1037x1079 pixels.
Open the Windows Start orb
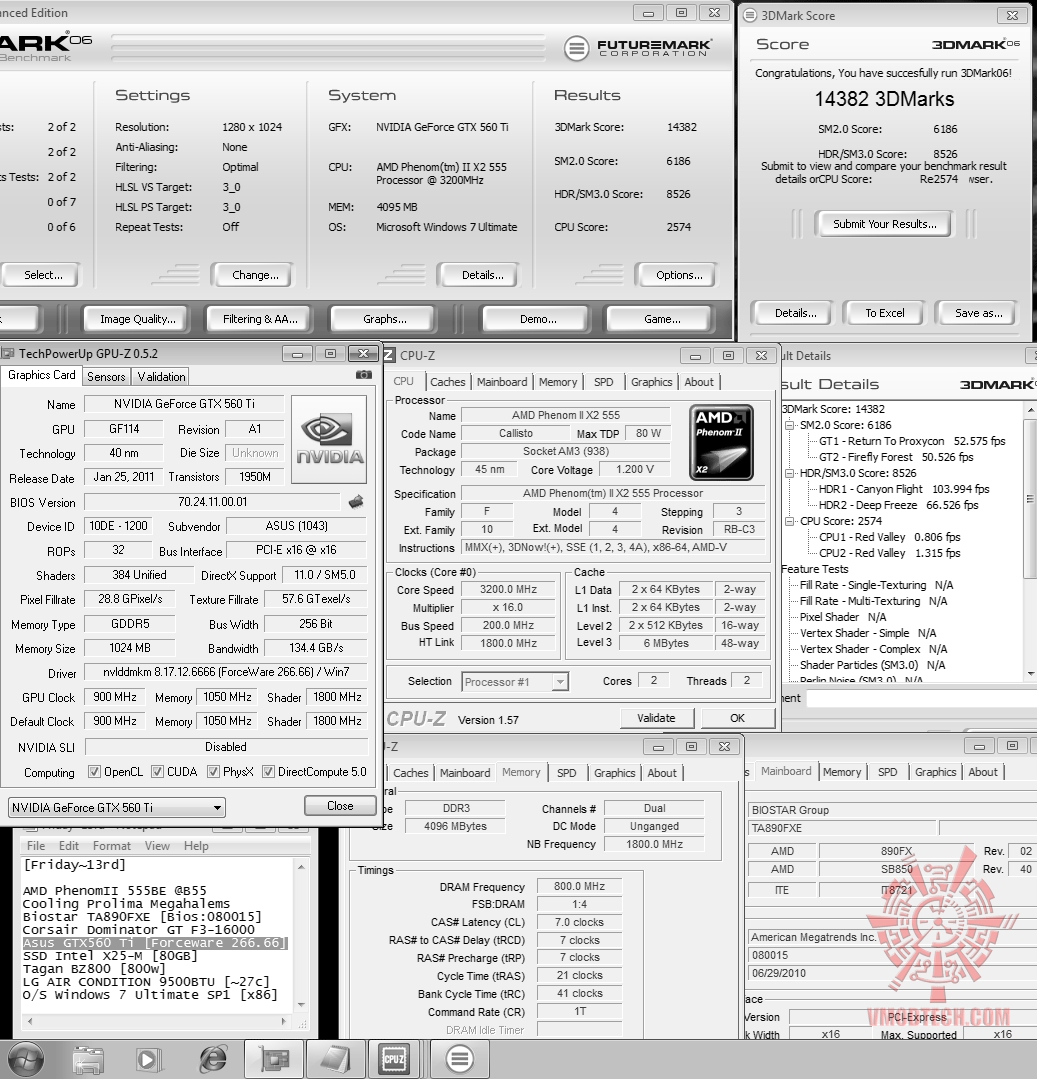tap(26, 1059)
